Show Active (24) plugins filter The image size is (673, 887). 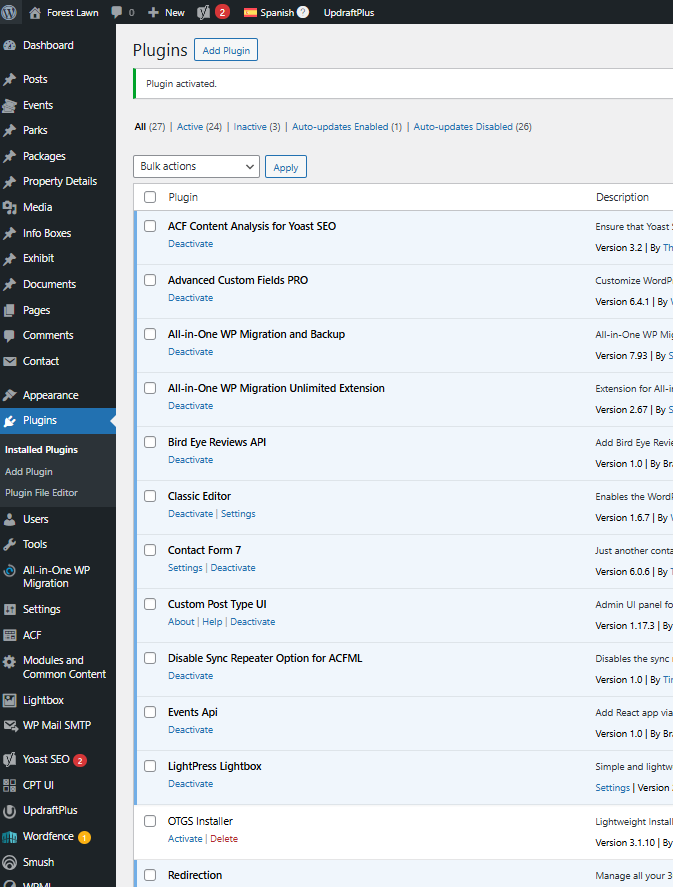tap(199, 127)
